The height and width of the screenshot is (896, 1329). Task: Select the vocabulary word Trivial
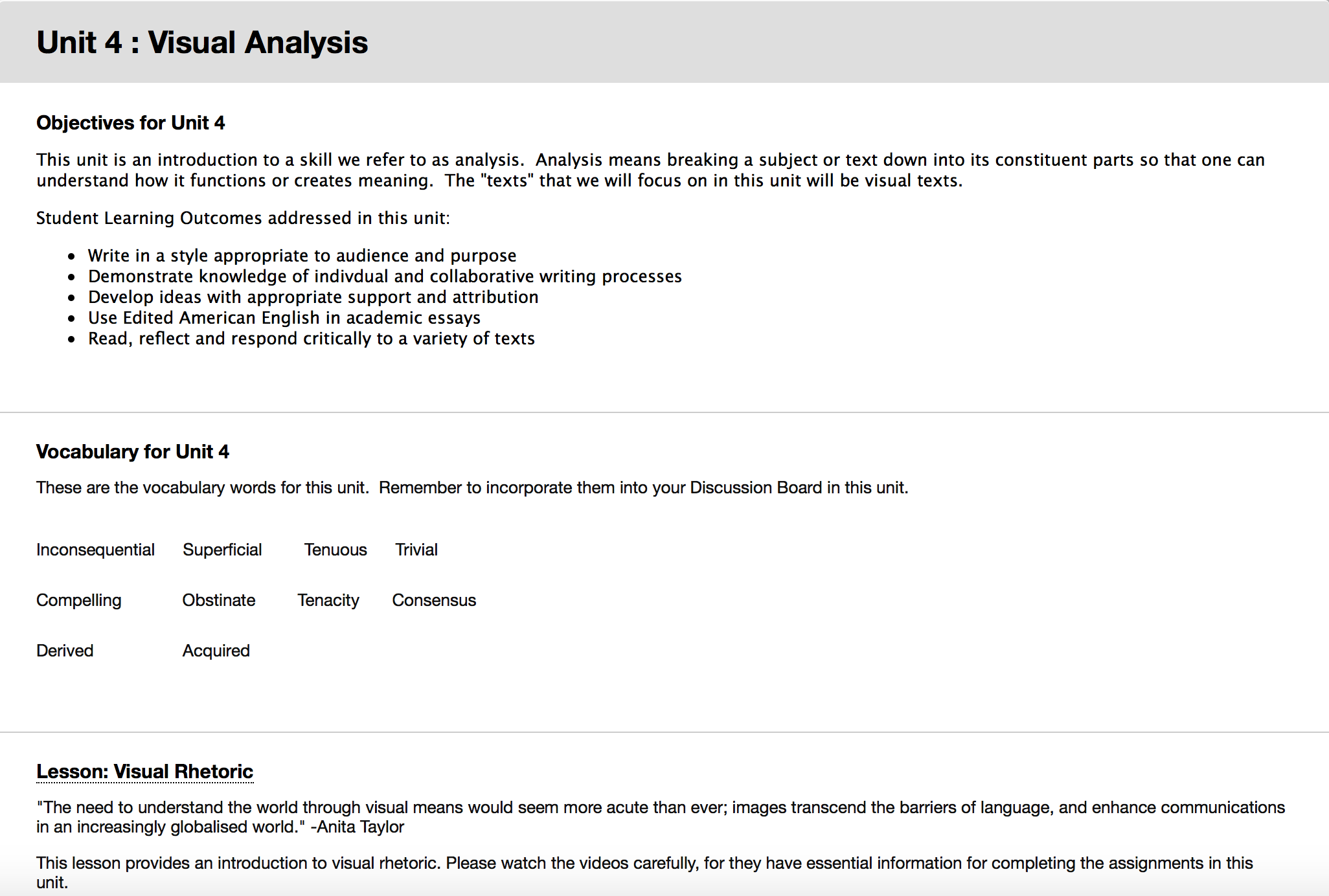coord(416,550)
